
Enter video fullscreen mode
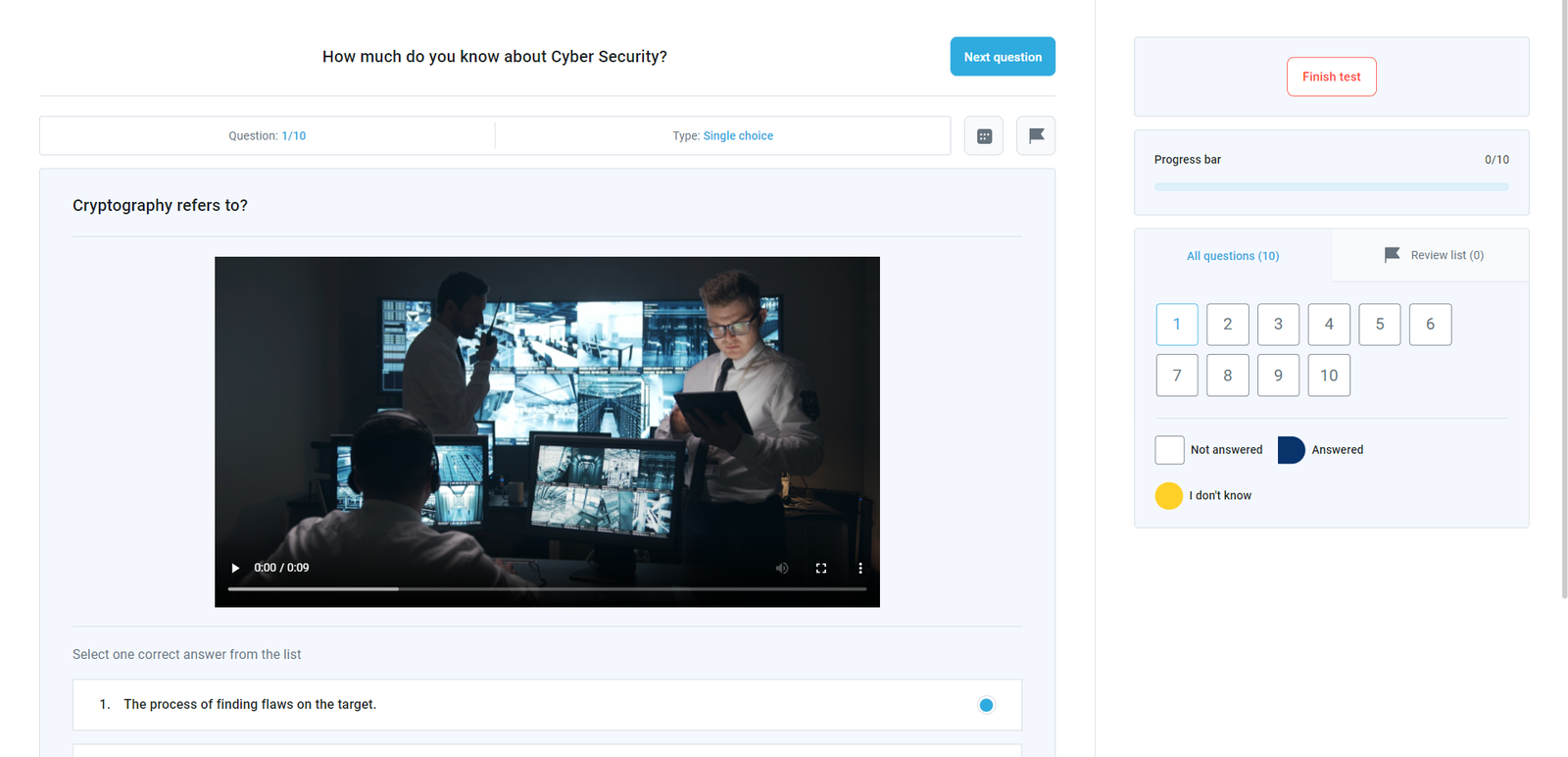(821, 568)
